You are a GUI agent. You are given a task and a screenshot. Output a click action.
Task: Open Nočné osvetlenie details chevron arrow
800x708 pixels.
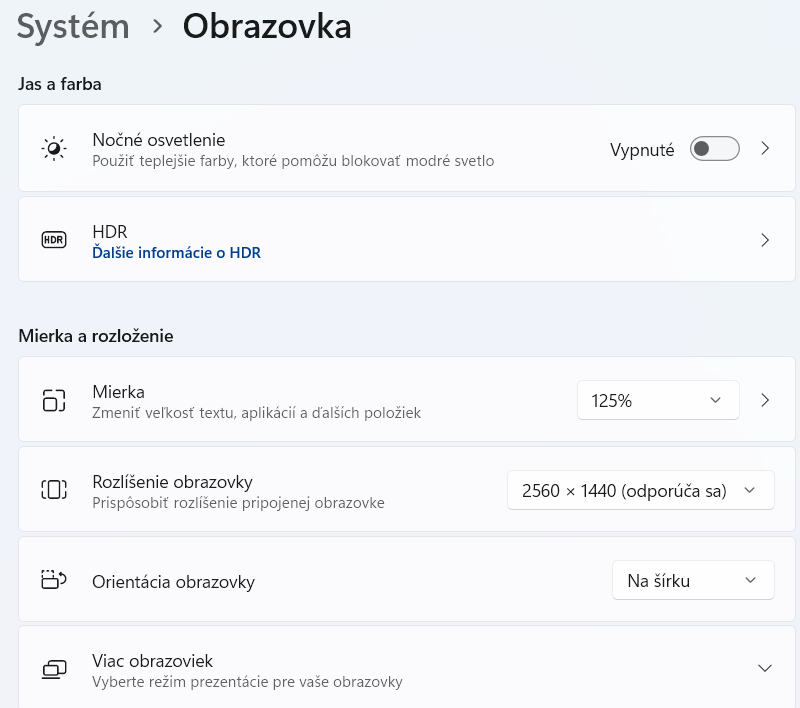click(x=765, y=149)
